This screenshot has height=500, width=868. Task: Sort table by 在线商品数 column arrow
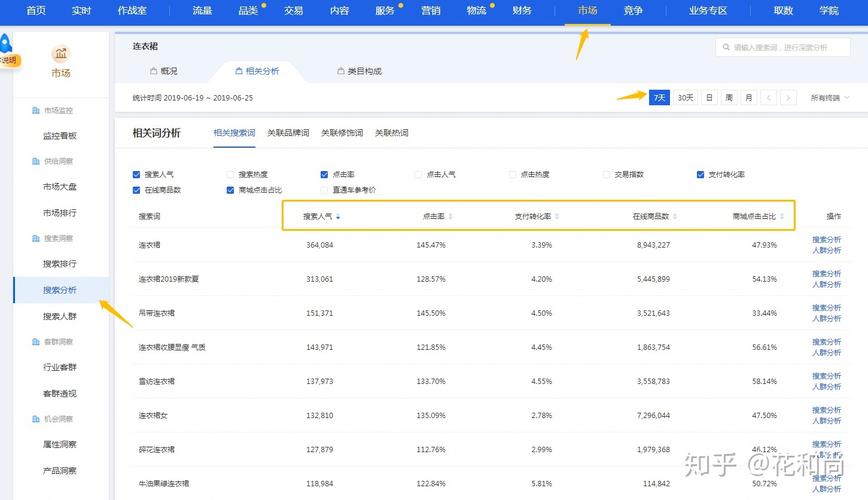675,217
